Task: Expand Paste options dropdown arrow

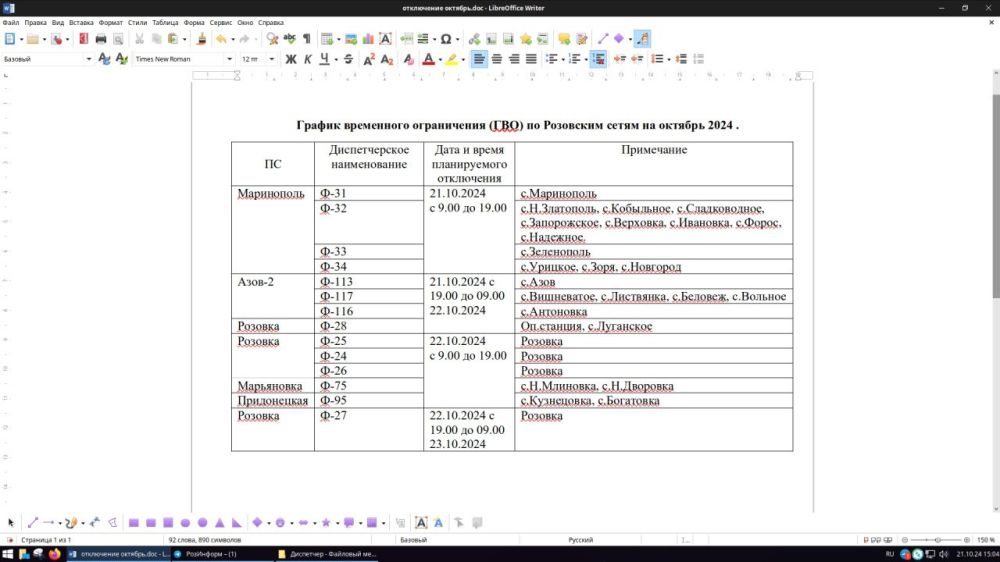Action: [x=184, y=40]
